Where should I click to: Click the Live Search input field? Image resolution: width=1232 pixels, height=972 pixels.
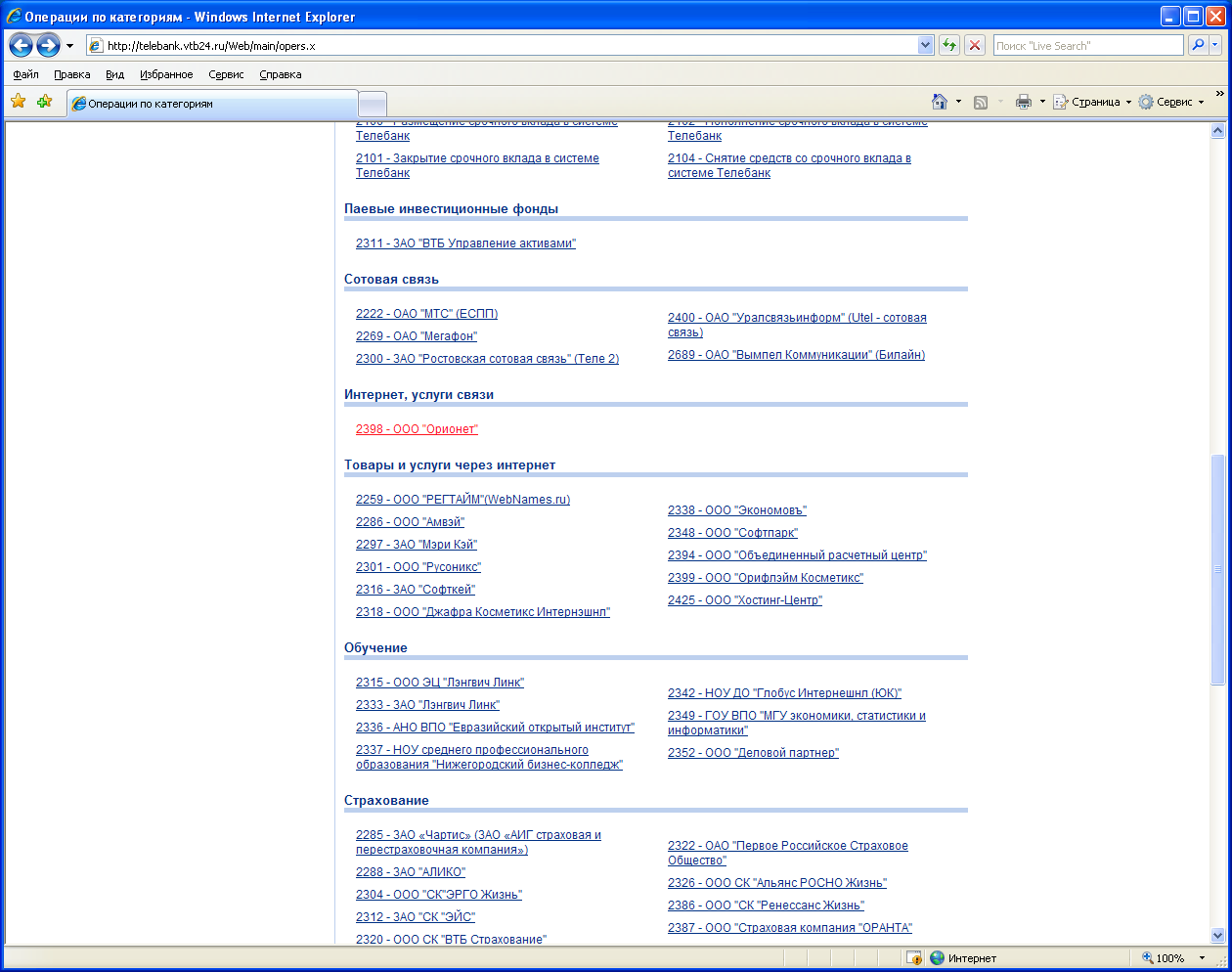pyautogui.click(x=1088, y=45)
